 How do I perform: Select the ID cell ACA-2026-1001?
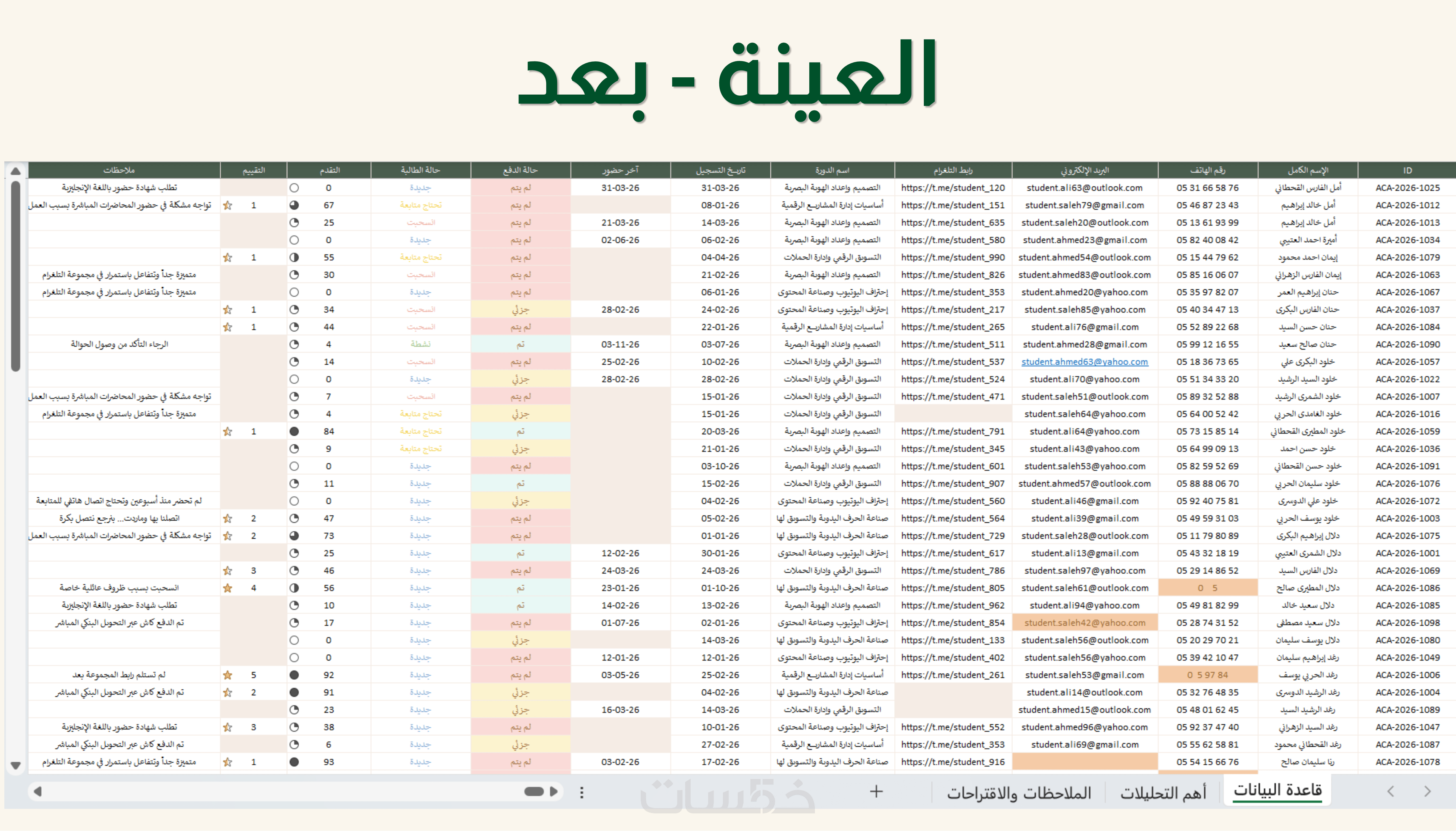[1407, 553]
